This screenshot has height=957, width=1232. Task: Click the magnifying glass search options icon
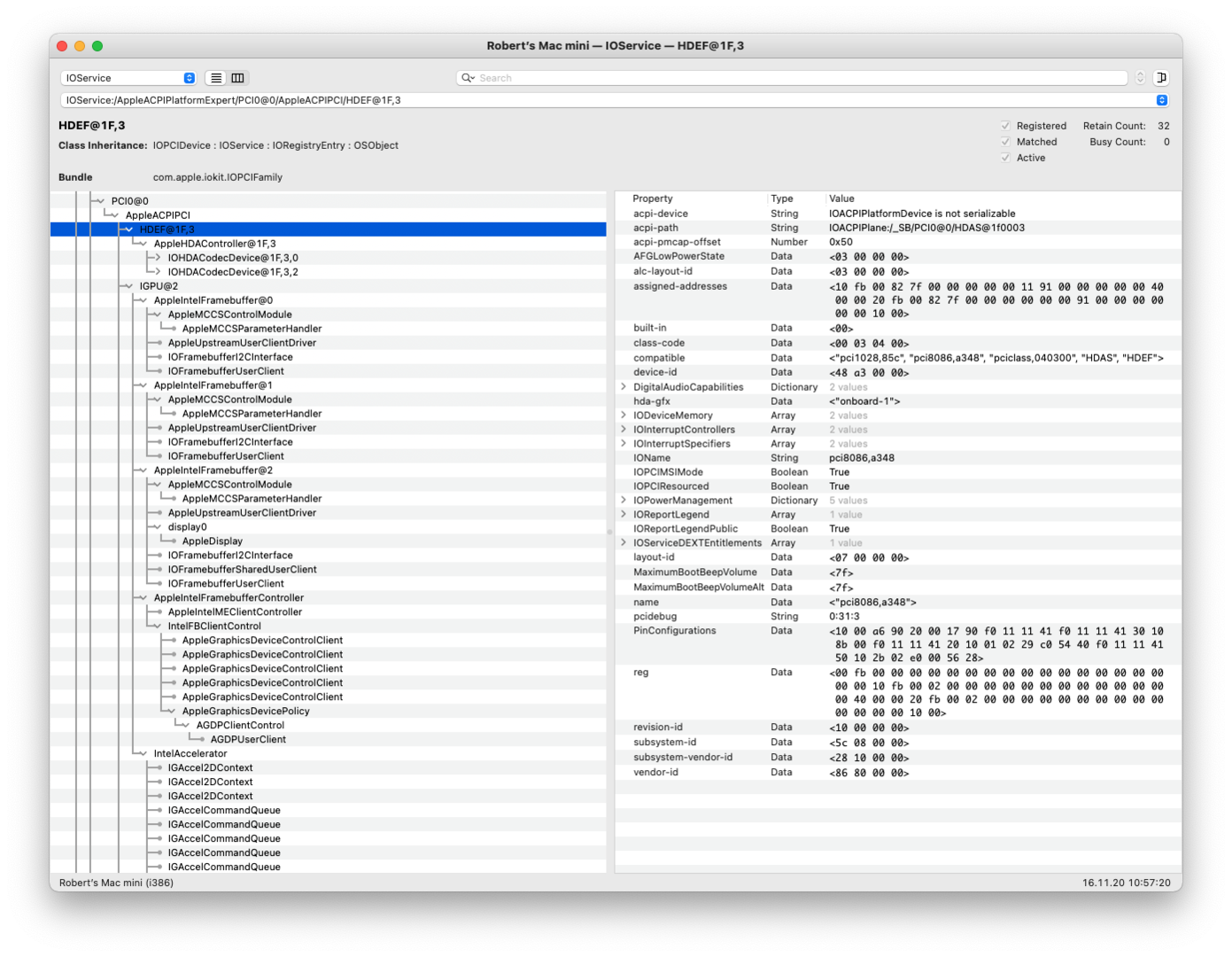(x=469, y=78)
